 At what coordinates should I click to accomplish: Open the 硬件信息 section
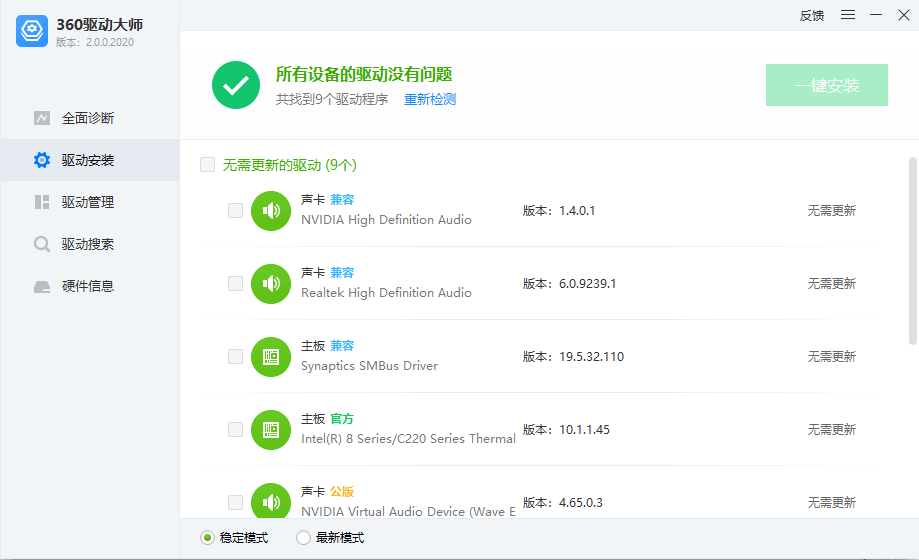pyautogui.click(x=90, y=286)
